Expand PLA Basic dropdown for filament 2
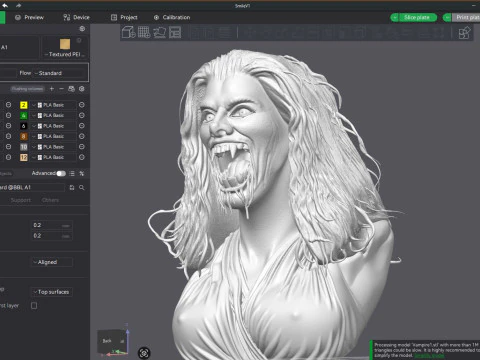 [x=53, y=105]
